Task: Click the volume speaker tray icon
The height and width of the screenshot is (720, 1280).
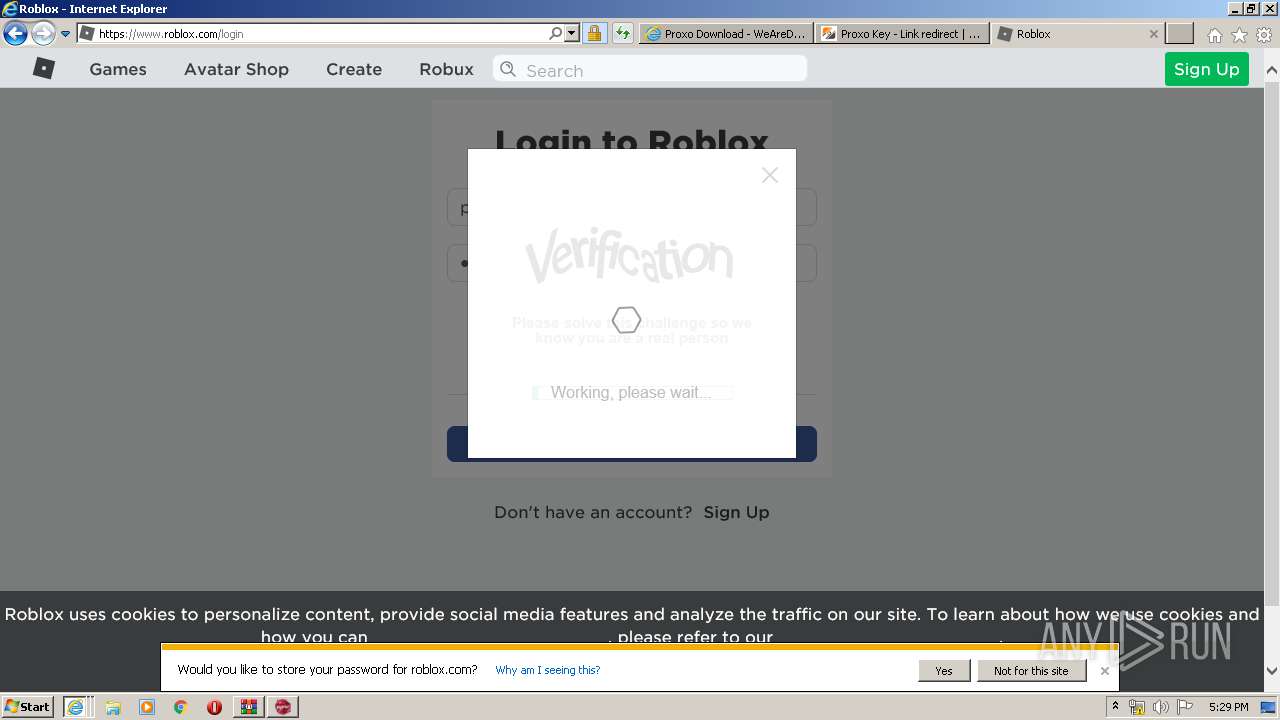Action: point(1160,707)
